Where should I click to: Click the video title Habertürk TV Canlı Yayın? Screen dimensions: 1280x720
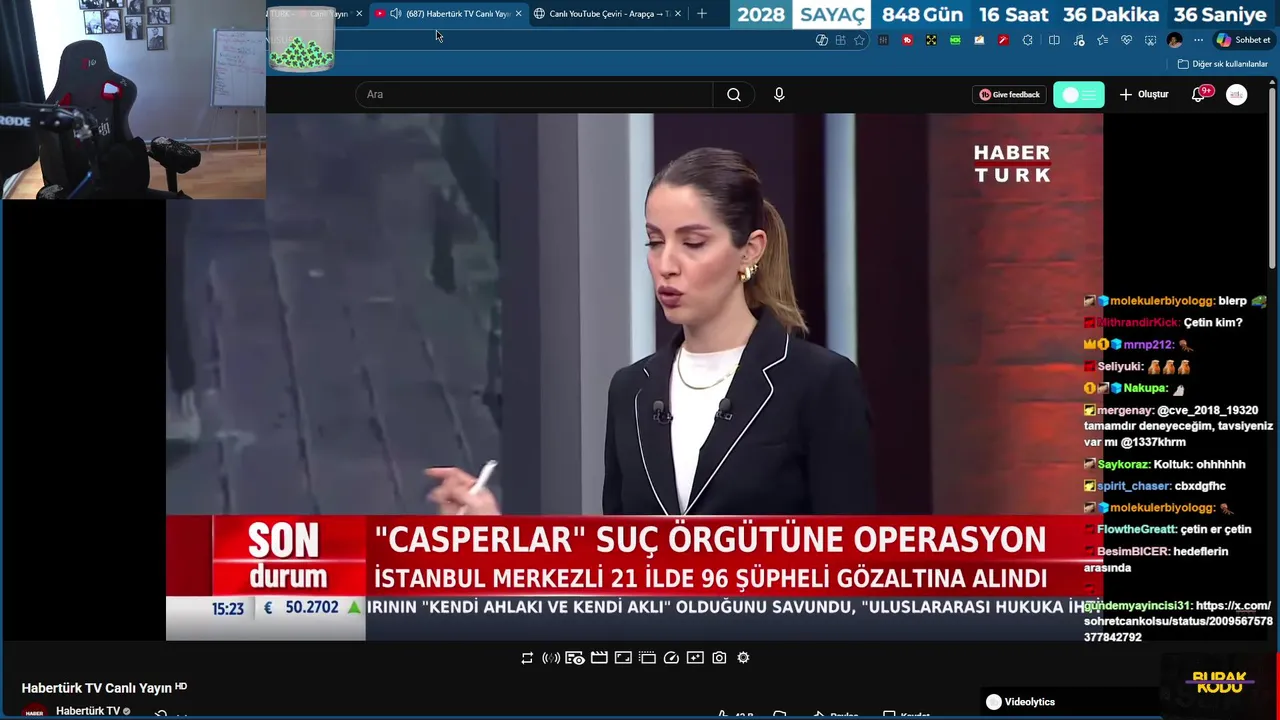tap(97, 688)
